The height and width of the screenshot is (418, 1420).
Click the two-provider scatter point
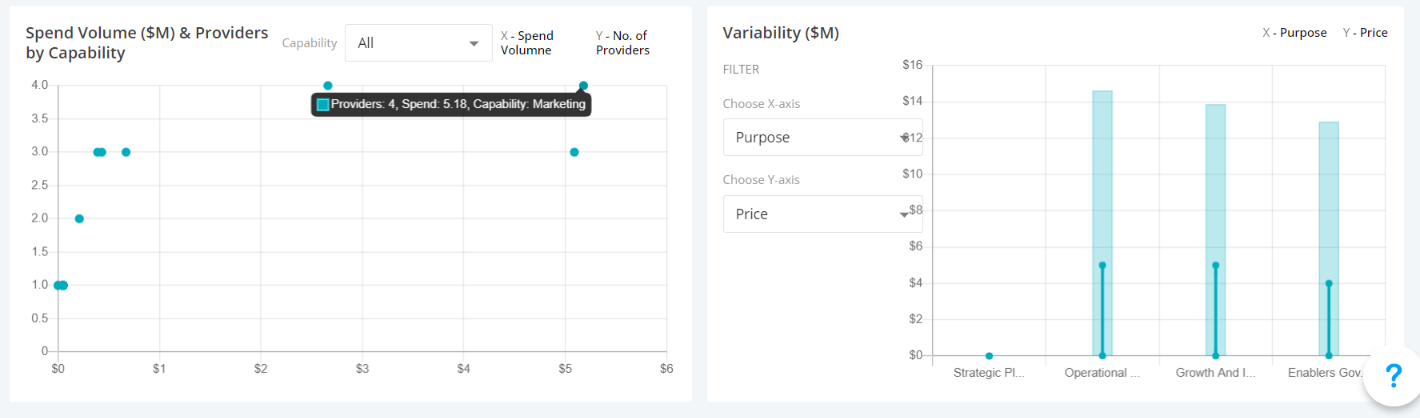click(79, 218)
